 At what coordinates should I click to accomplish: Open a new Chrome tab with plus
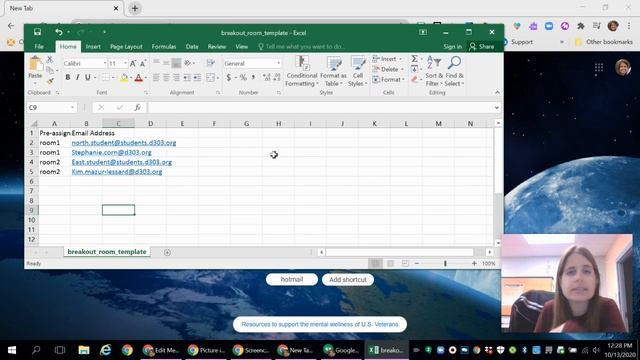pos(135,8)
